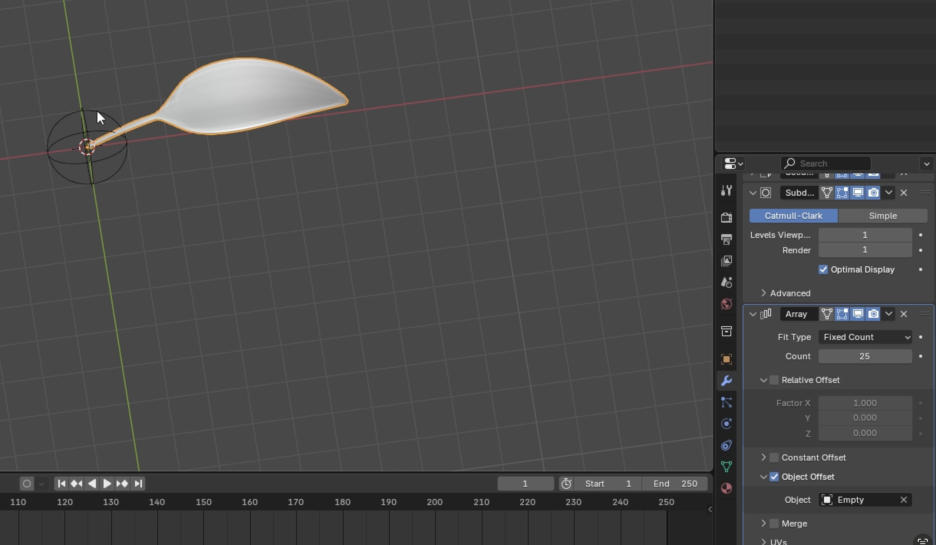Clear the Empty object offset field
The height and width of the screenshot is (545, 936).
coord(904,500)
